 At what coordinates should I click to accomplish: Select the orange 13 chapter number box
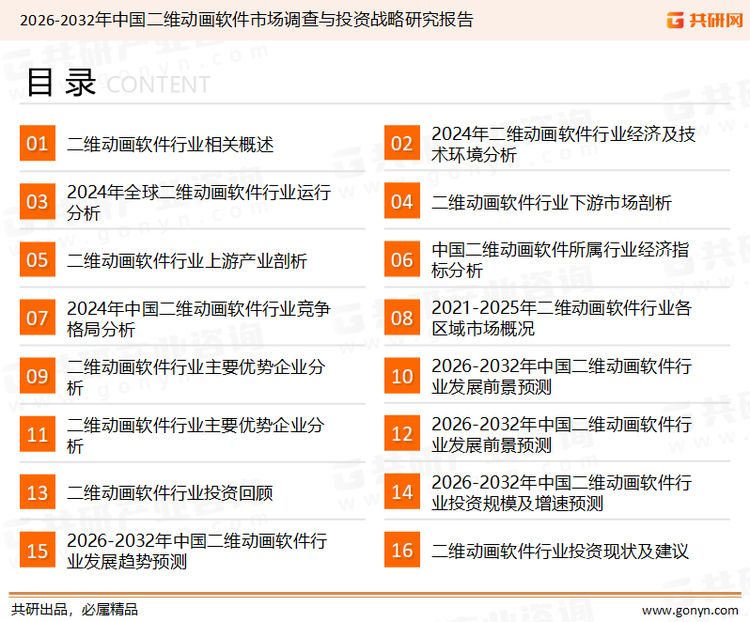click(37, 492)
